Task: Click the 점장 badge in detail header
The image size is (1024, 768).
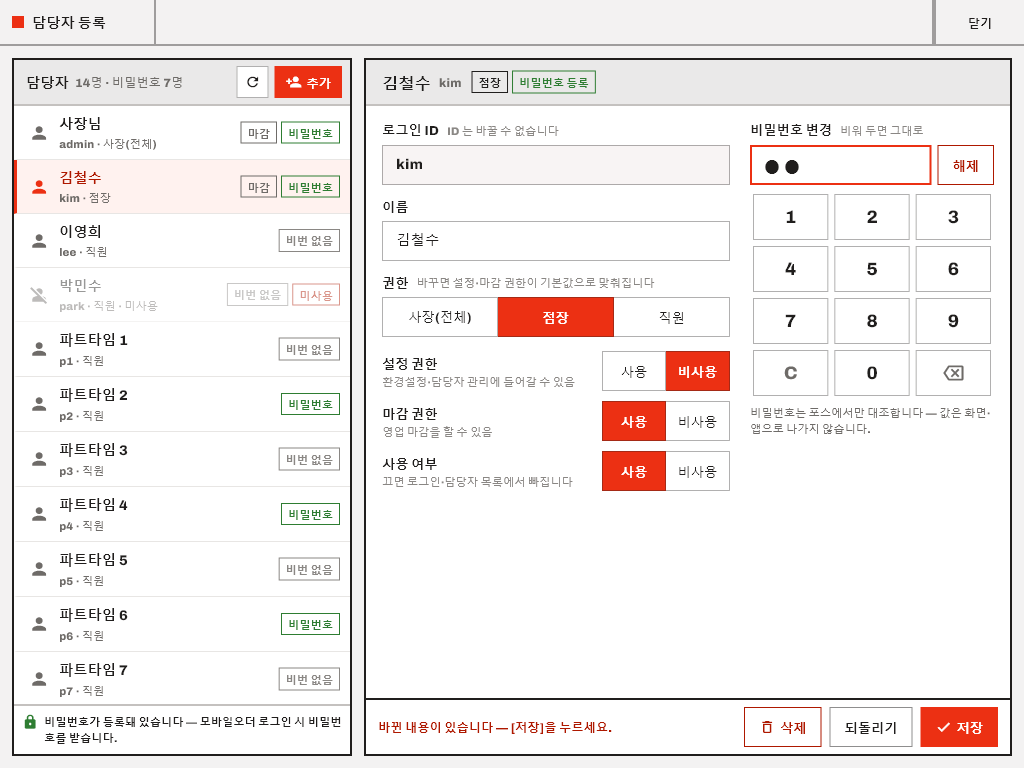Action: [x=489, y=82]
